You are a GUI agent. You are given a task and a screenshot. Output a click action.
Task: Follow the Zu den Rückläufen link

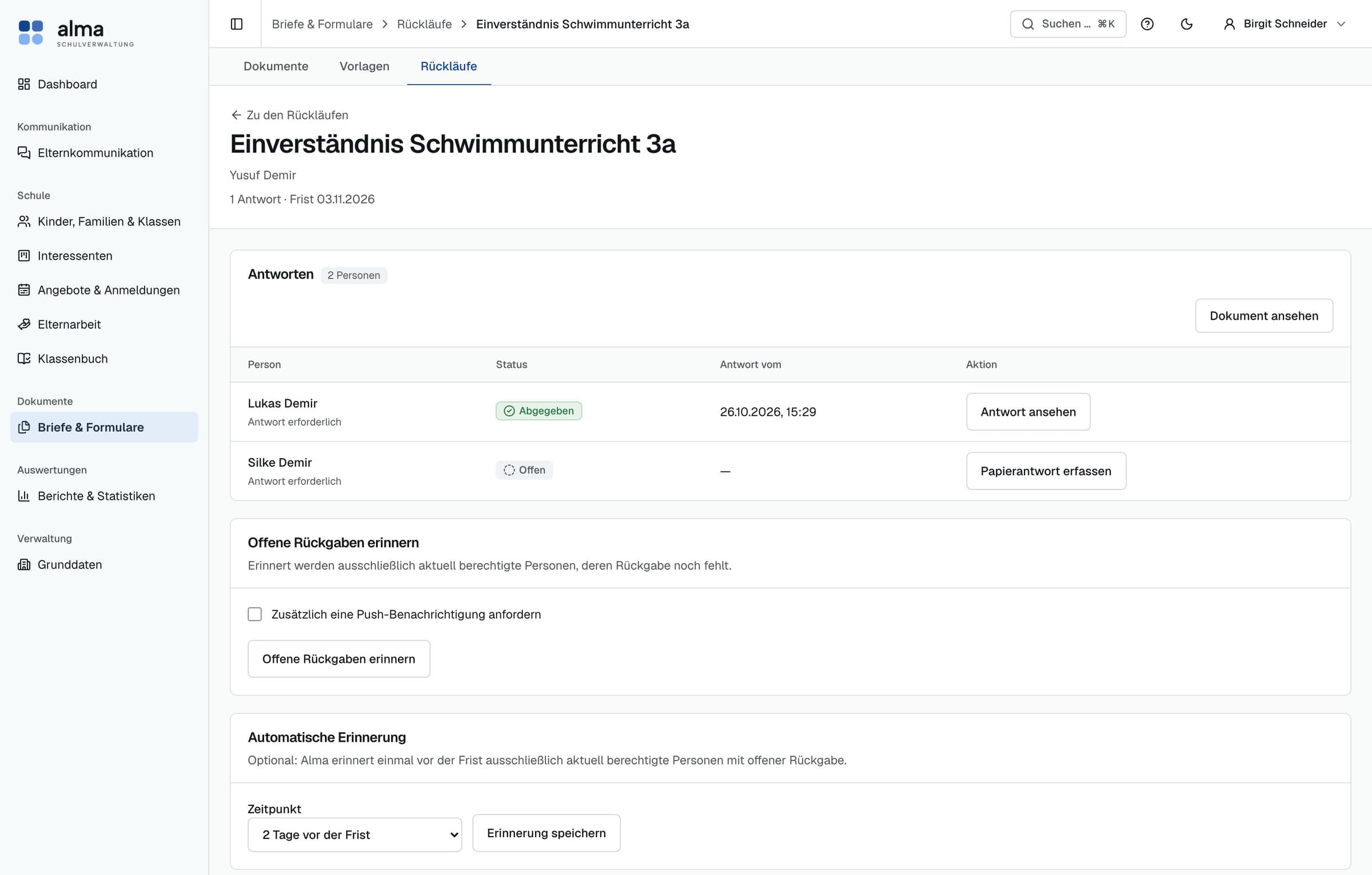point(289,115)
